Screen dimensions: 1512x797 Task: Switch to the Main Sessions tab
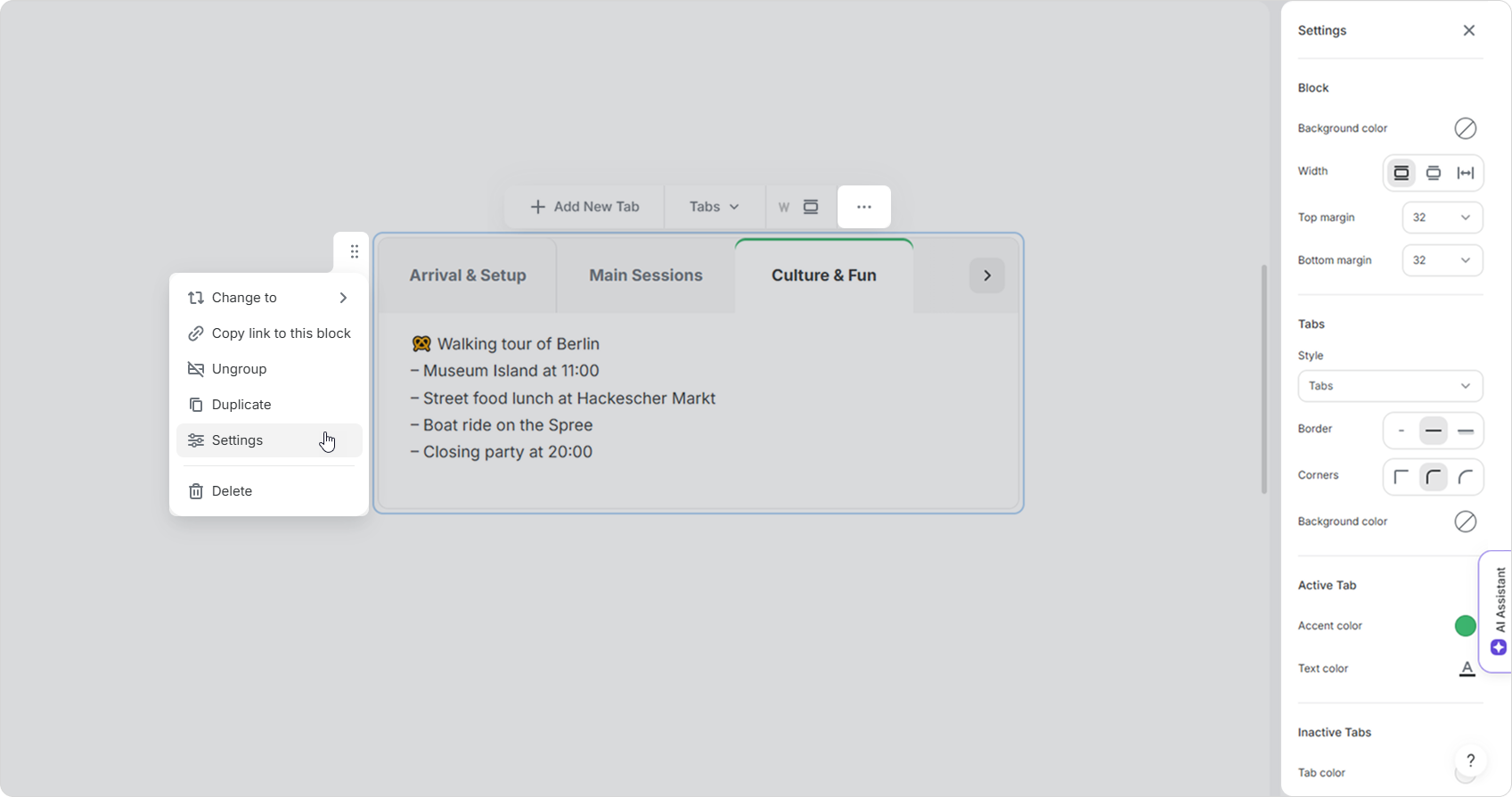[x=646, y=275]
